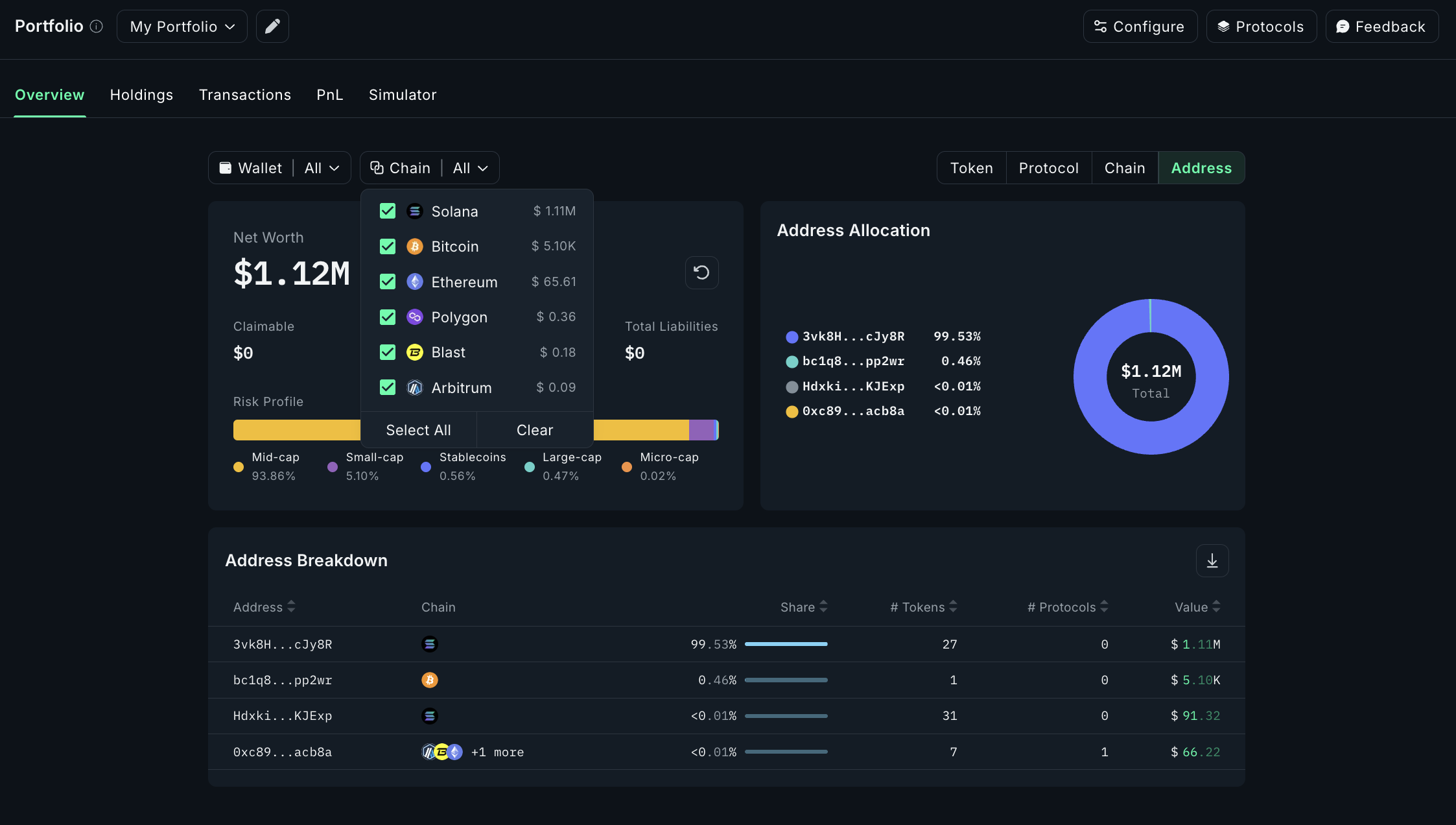1456x825 pixels.
Task: Click the Solana chain icon for 3vk8H row
Action: point(430,644)
